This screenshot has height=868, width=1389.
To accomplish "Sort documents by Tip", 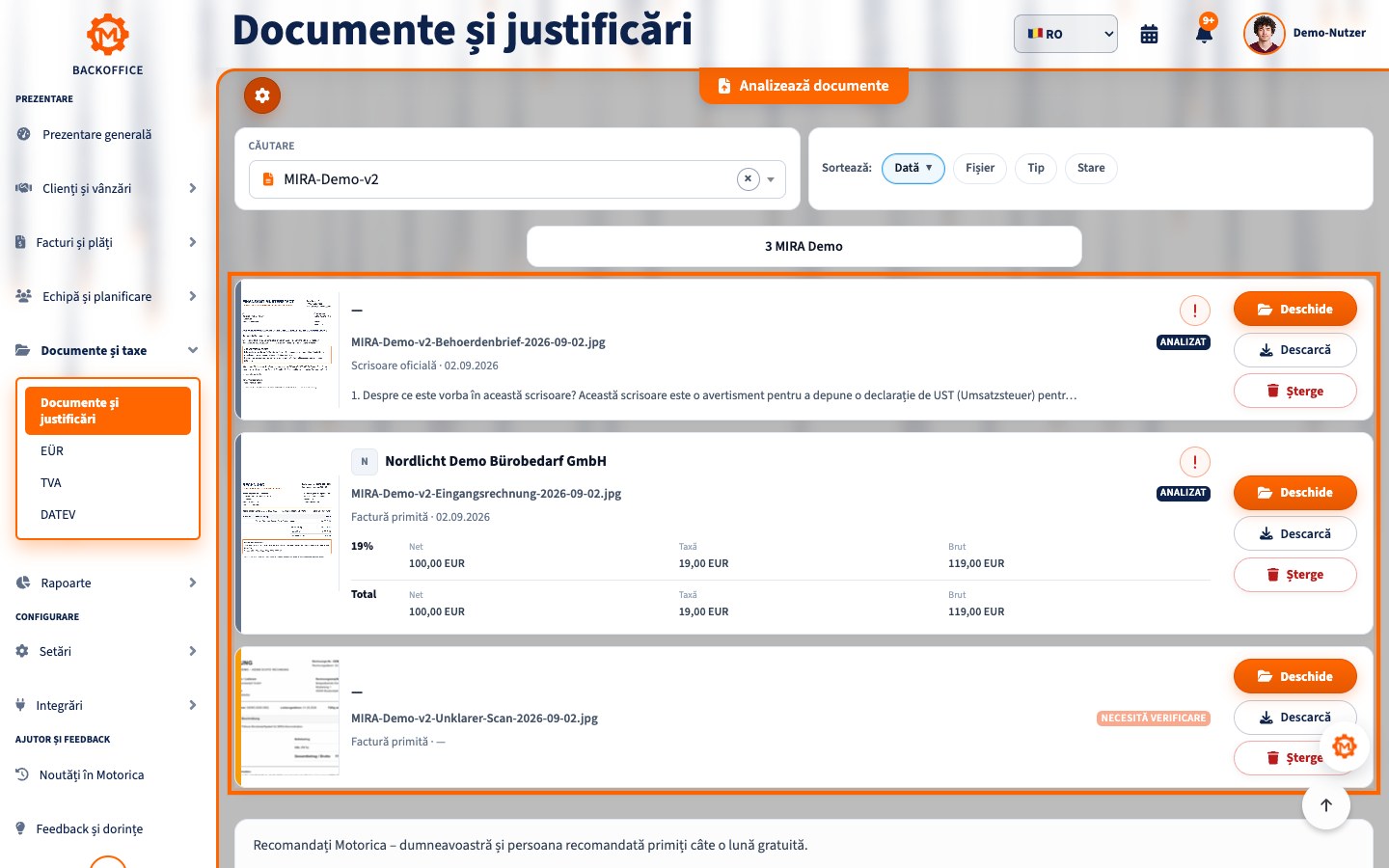I will pos(1036,168).
